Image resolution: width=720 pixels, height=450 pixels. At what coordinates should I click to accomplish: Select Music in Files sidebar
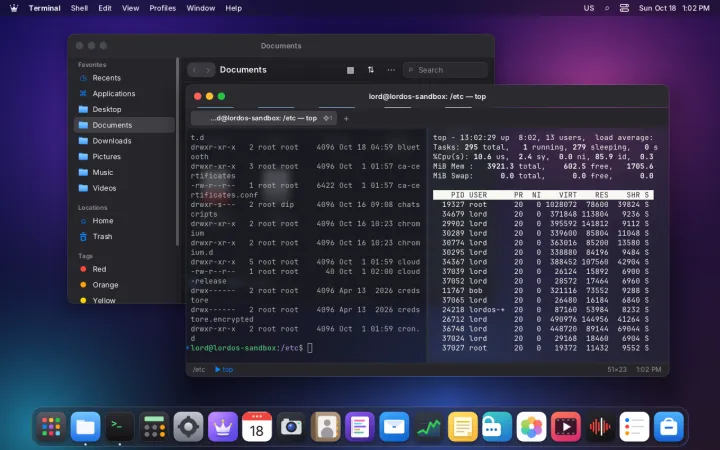tap(124, 172)
